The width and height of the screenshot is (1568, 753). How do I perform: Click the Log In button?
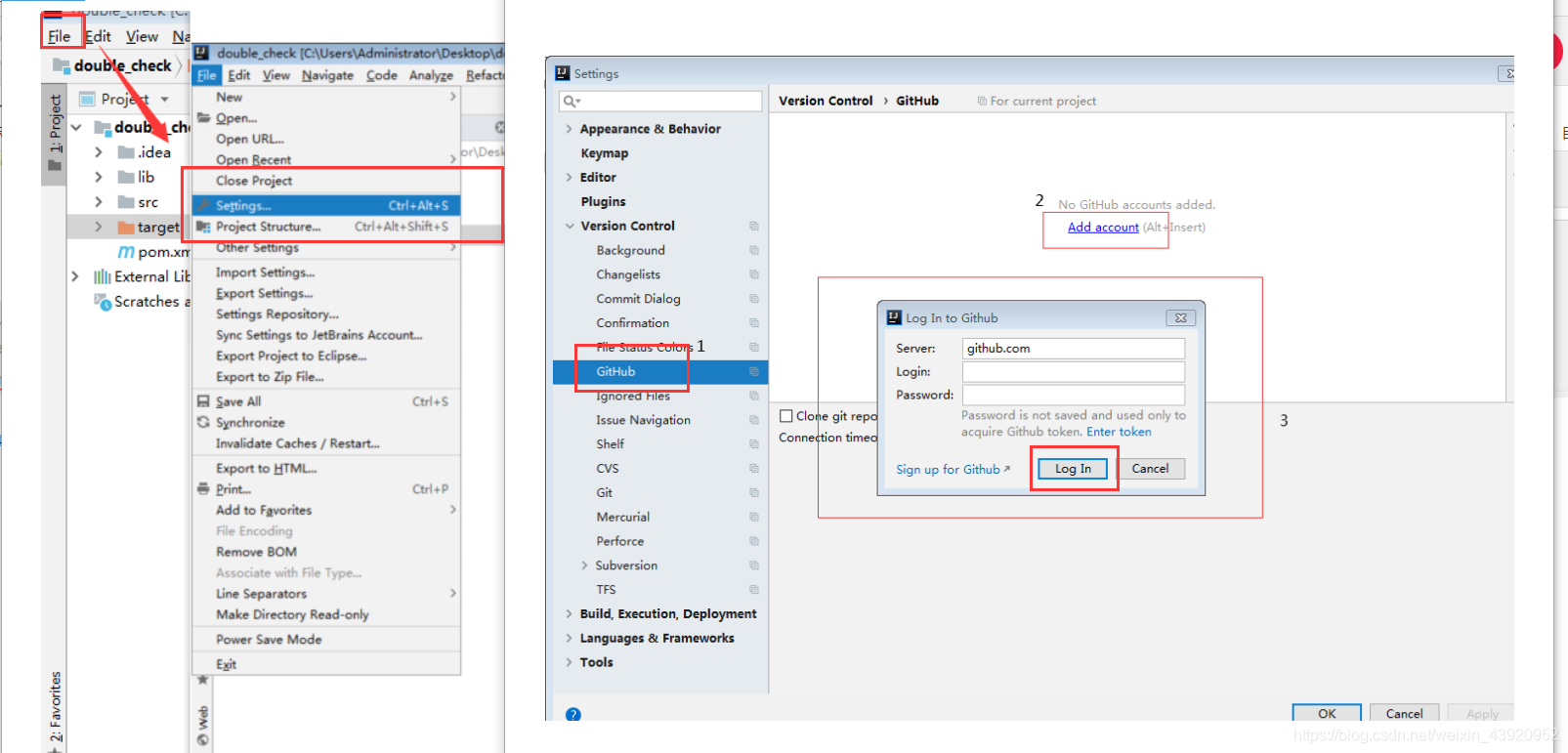coord(1073,469)
